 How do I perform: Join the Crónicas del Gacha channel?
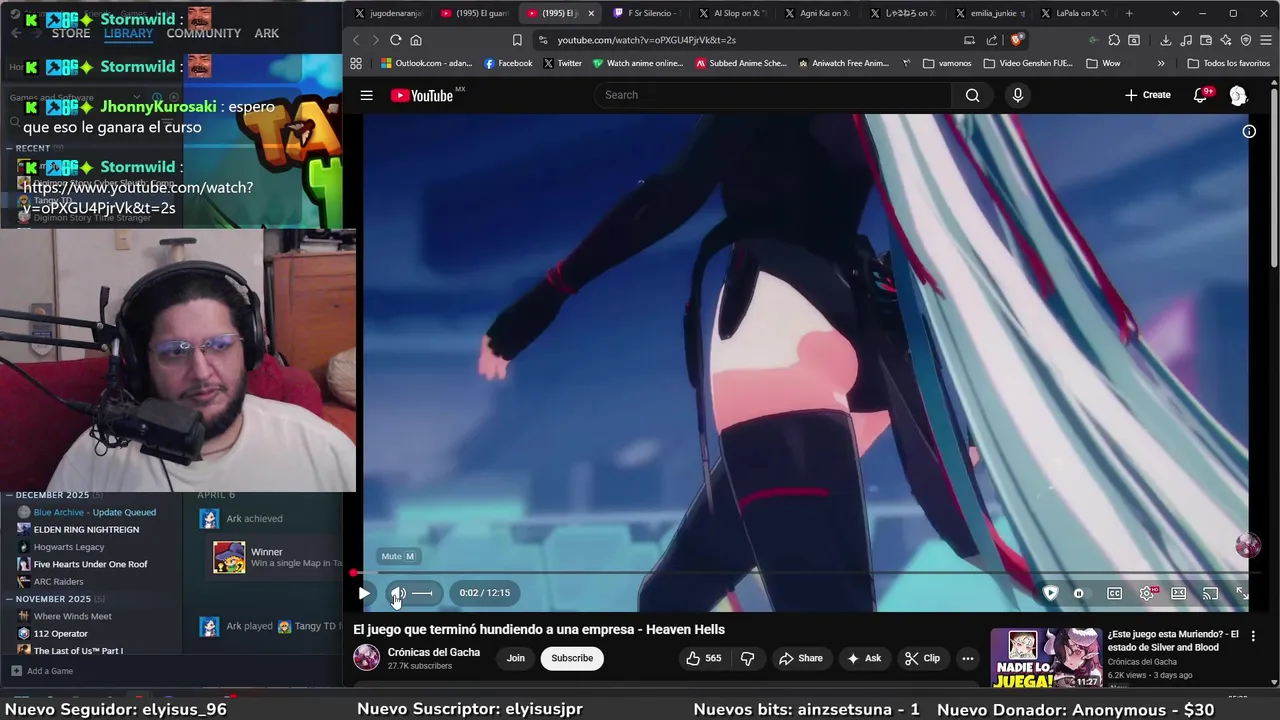coord(515,658)
